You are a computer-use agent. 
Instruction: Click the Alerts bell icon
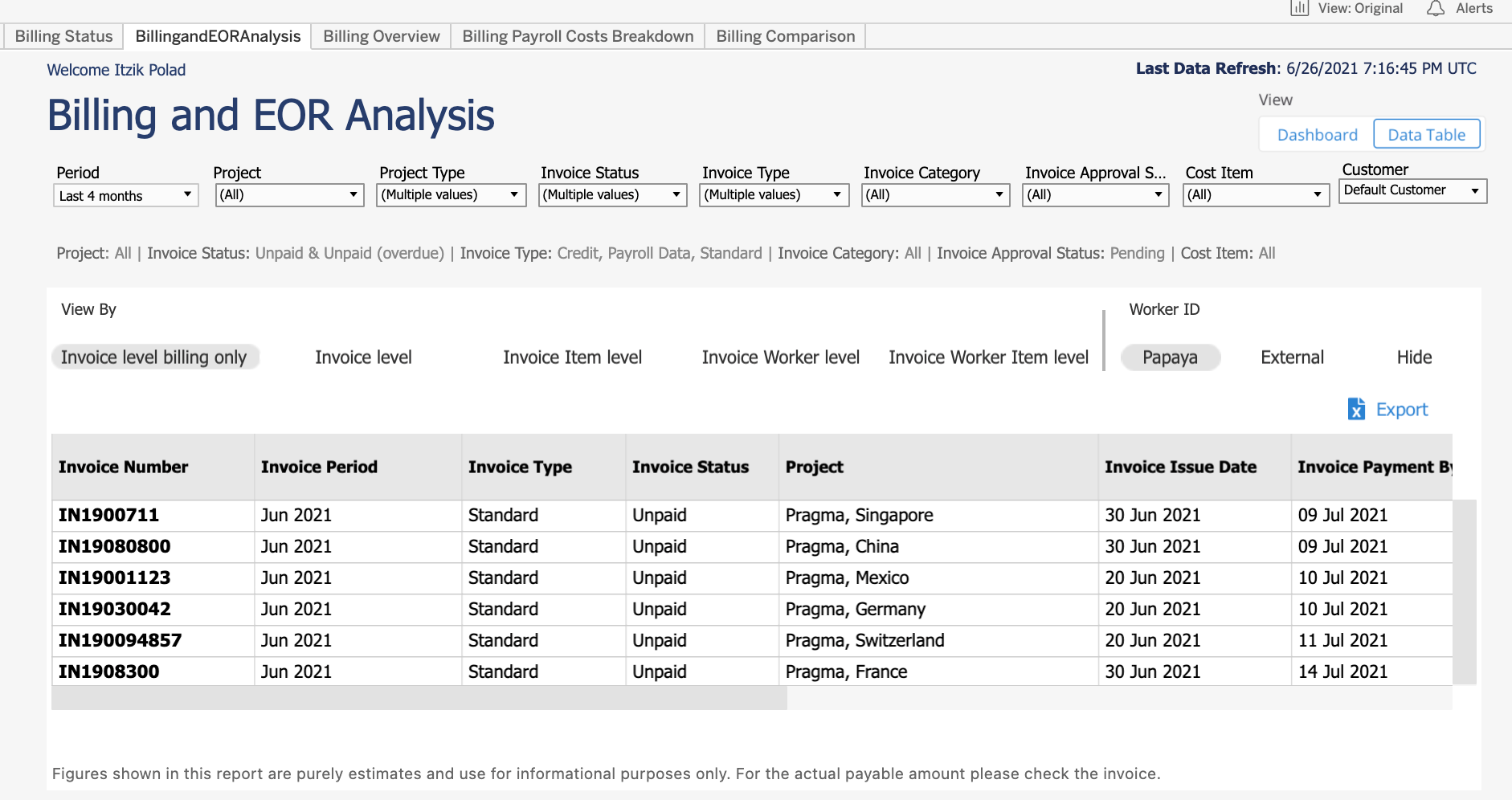click(x=1437, y=9)
